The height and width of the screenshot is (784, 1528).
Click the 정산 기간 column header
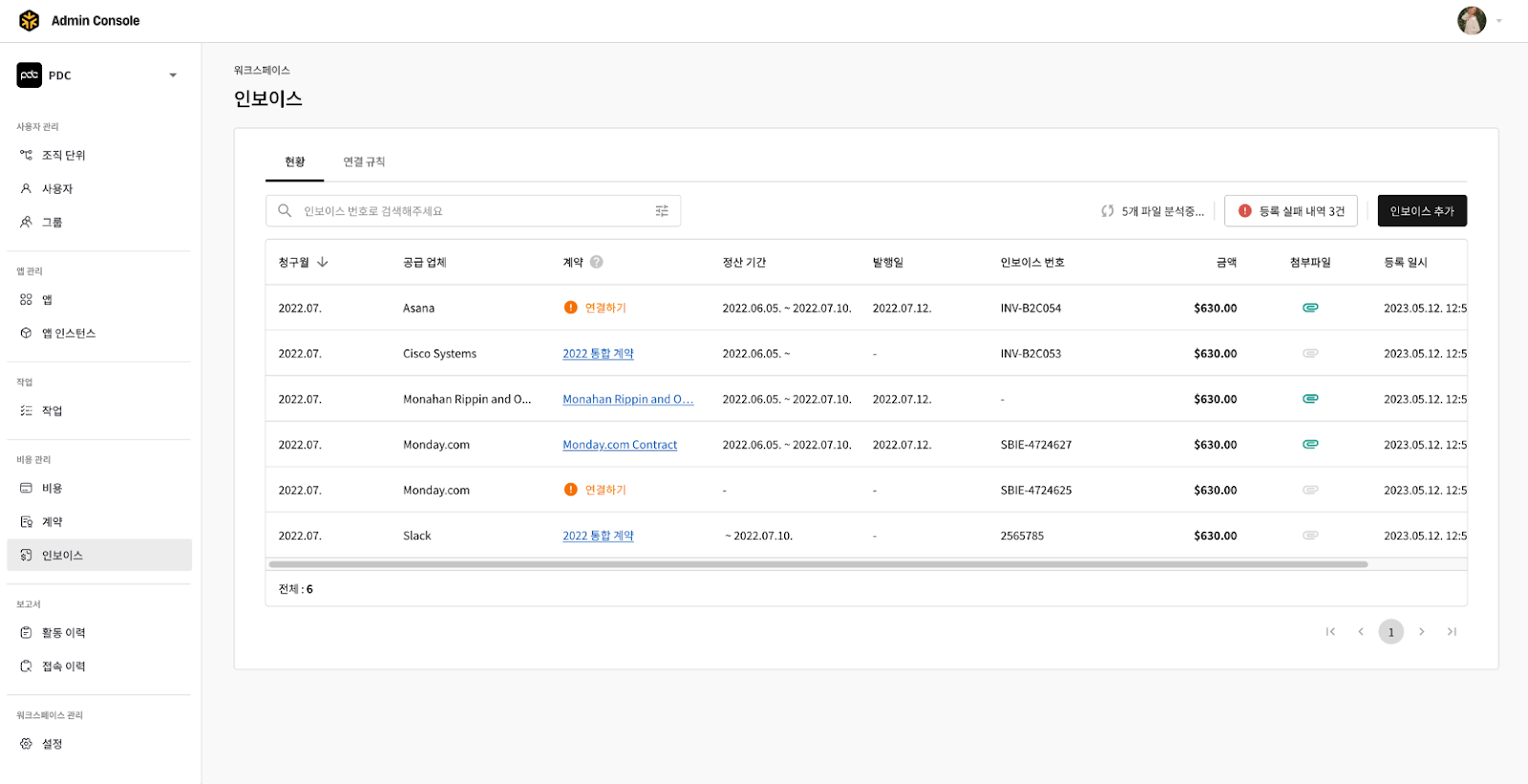coord(744,262)
